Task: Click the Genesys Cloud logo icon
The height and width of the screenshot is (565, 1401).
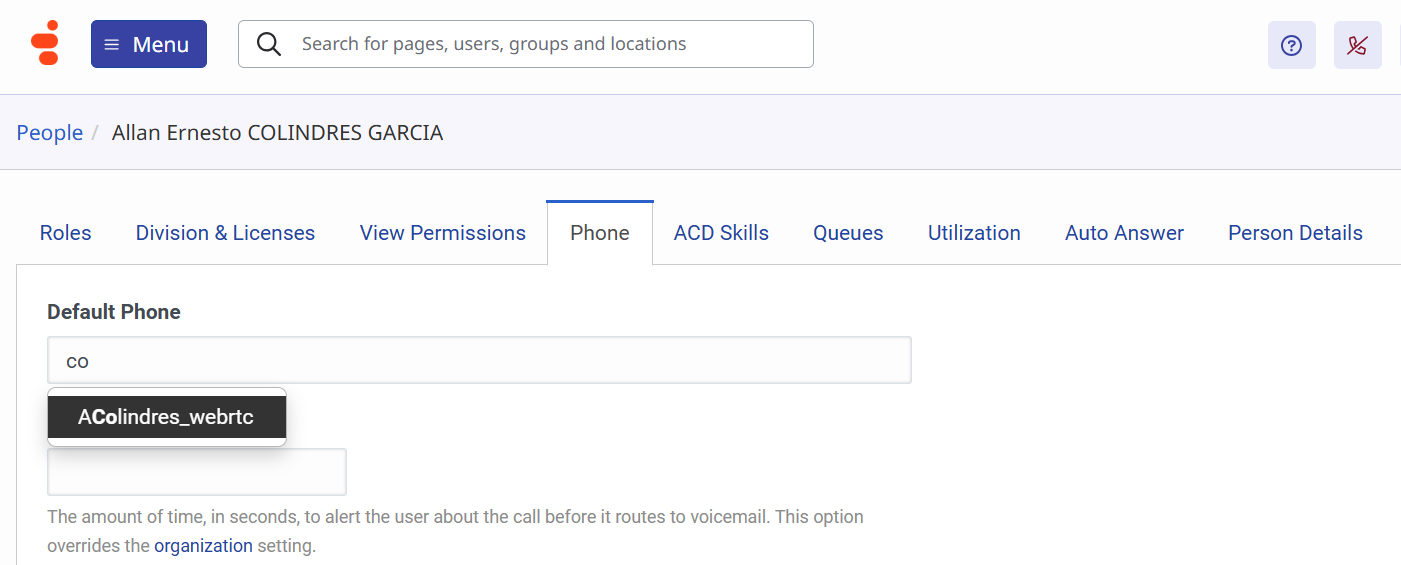Action: click(45, 43)
